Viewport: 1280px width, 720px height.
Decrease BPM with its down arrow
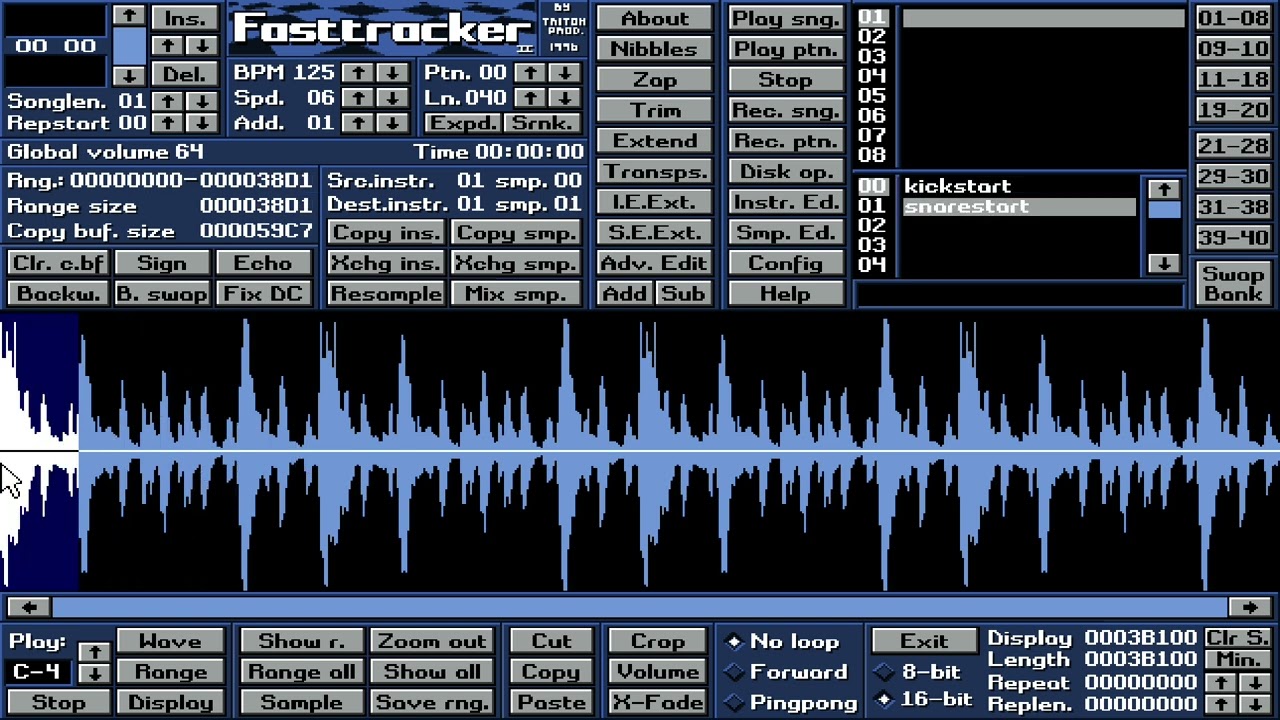392,73
